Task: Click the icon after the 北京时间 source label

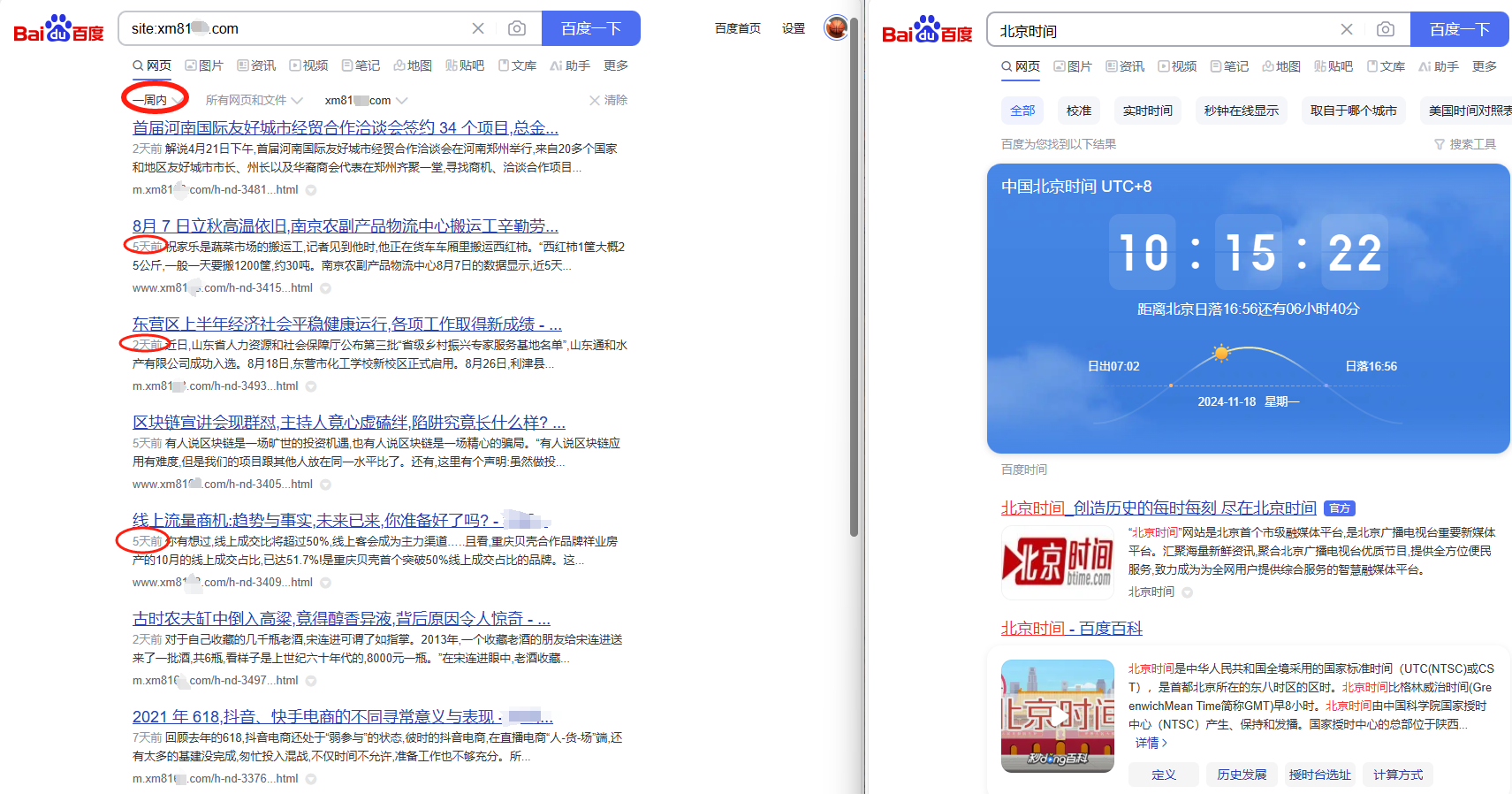Action: click(x=1187, y=592)
